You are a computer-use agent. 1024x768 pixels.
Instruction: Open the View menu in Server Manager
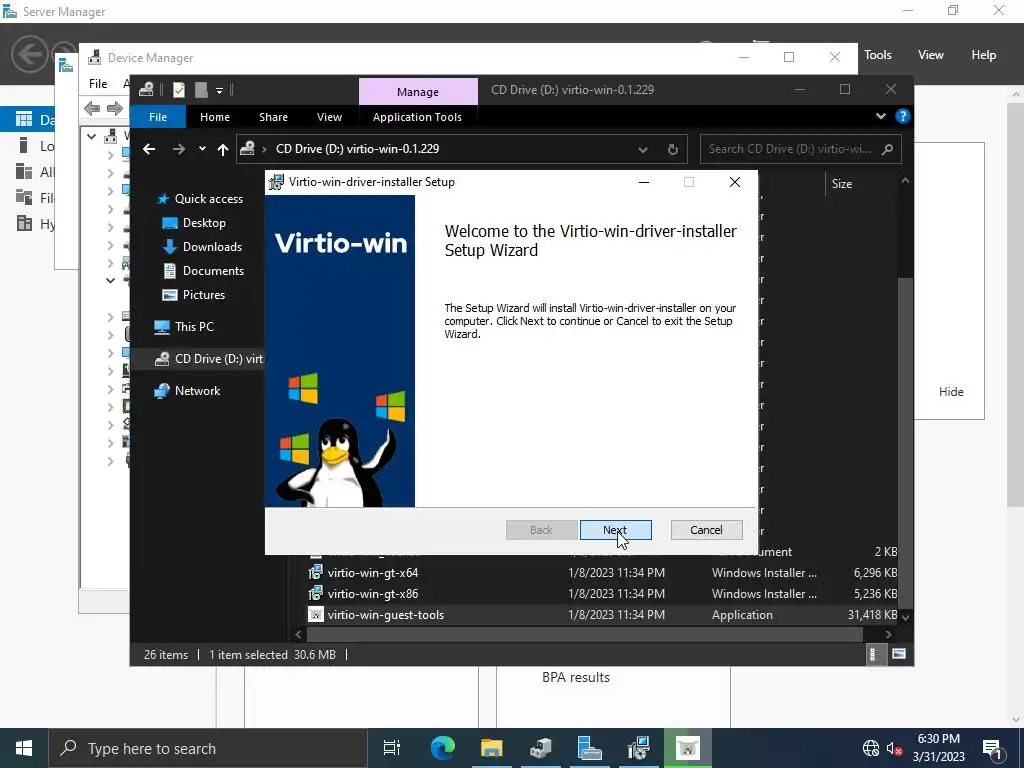click(x=931, y=55)
